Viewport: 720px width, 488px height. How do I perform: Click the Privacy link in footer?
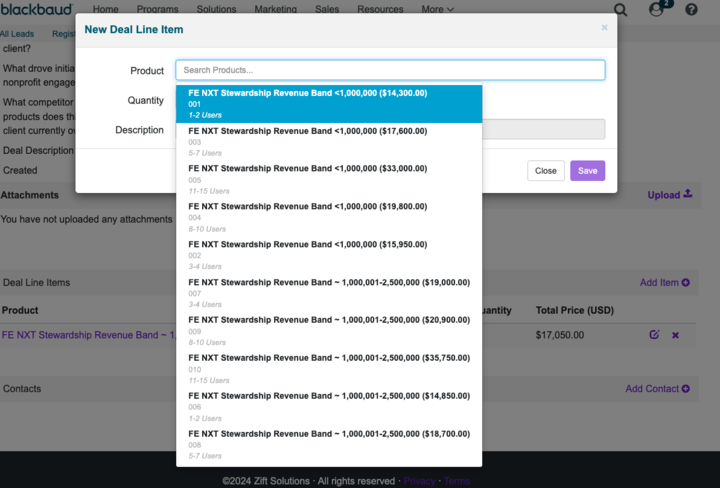point(419,481)
